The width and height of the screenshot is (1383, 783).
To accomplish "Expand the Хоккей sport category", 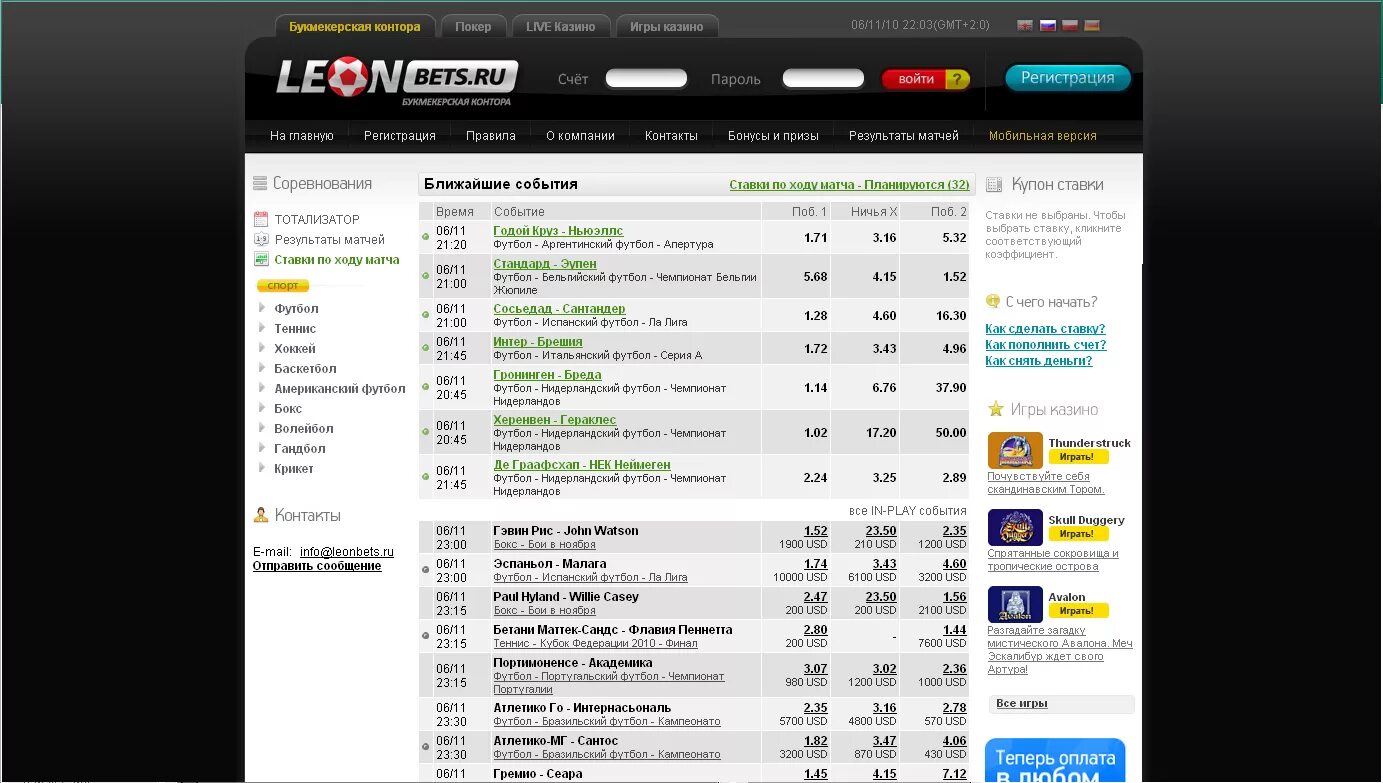I will click(x=294, y=348).
